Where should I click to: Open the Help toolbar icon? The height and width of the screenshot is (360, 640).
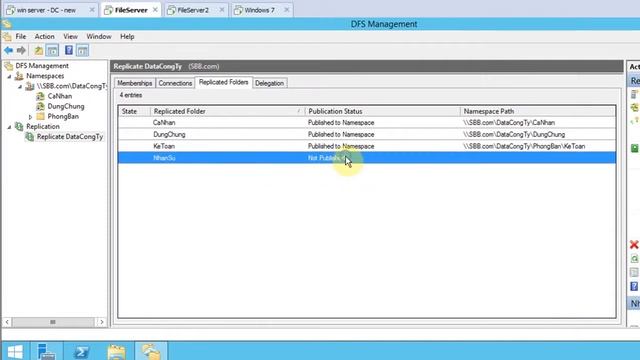[x=69, y=50]
